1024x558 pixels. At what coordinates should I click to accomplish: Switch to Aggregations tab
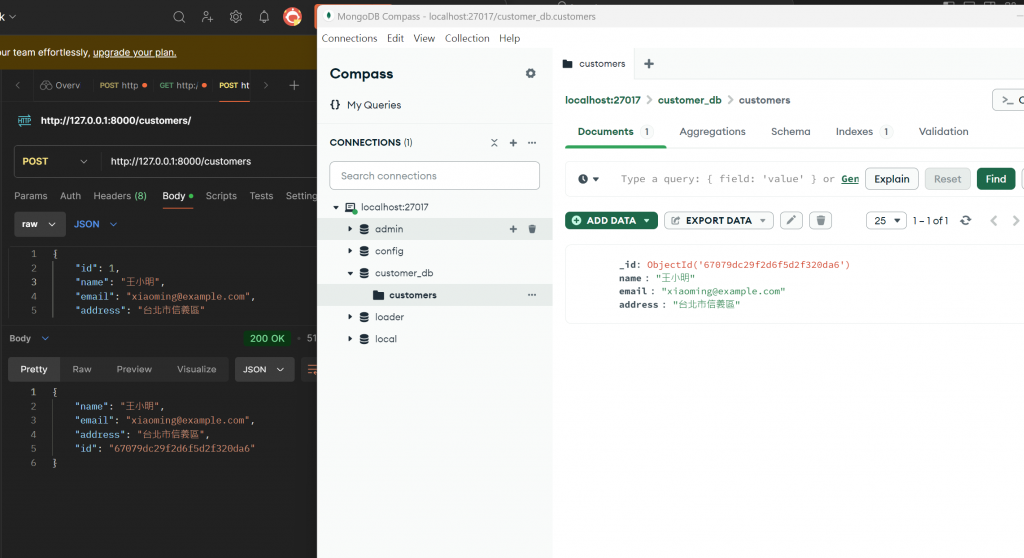[x=712, y=131]
